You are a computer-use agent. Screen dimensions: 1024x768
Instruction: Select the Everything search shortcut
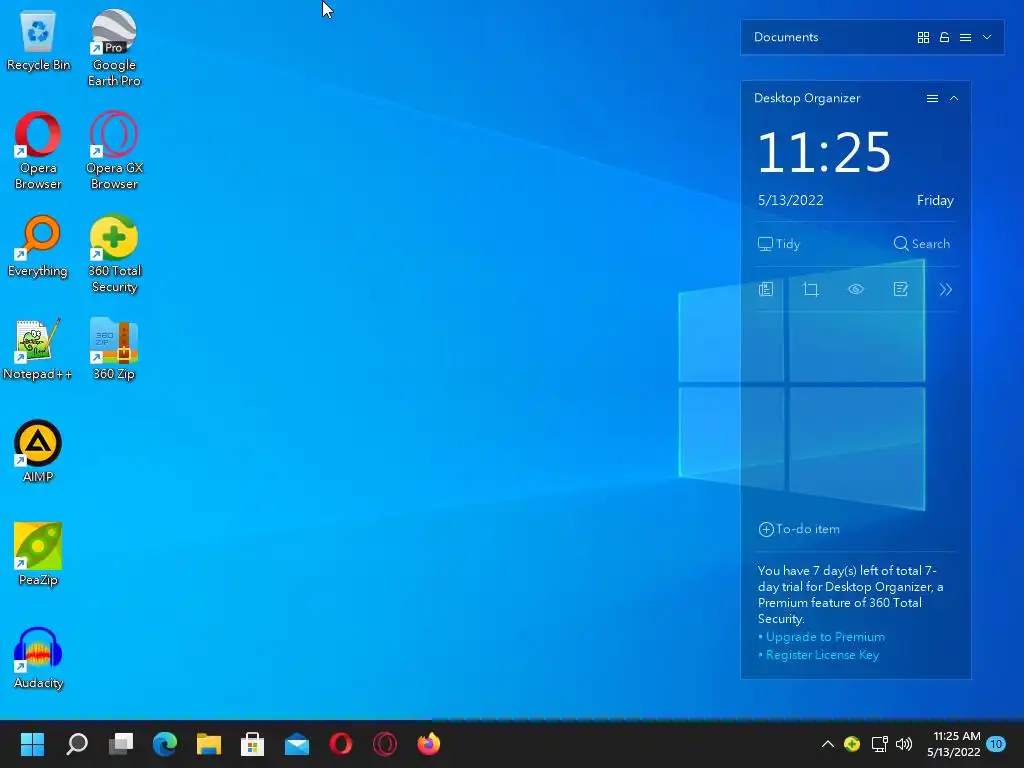coord(38,247)
